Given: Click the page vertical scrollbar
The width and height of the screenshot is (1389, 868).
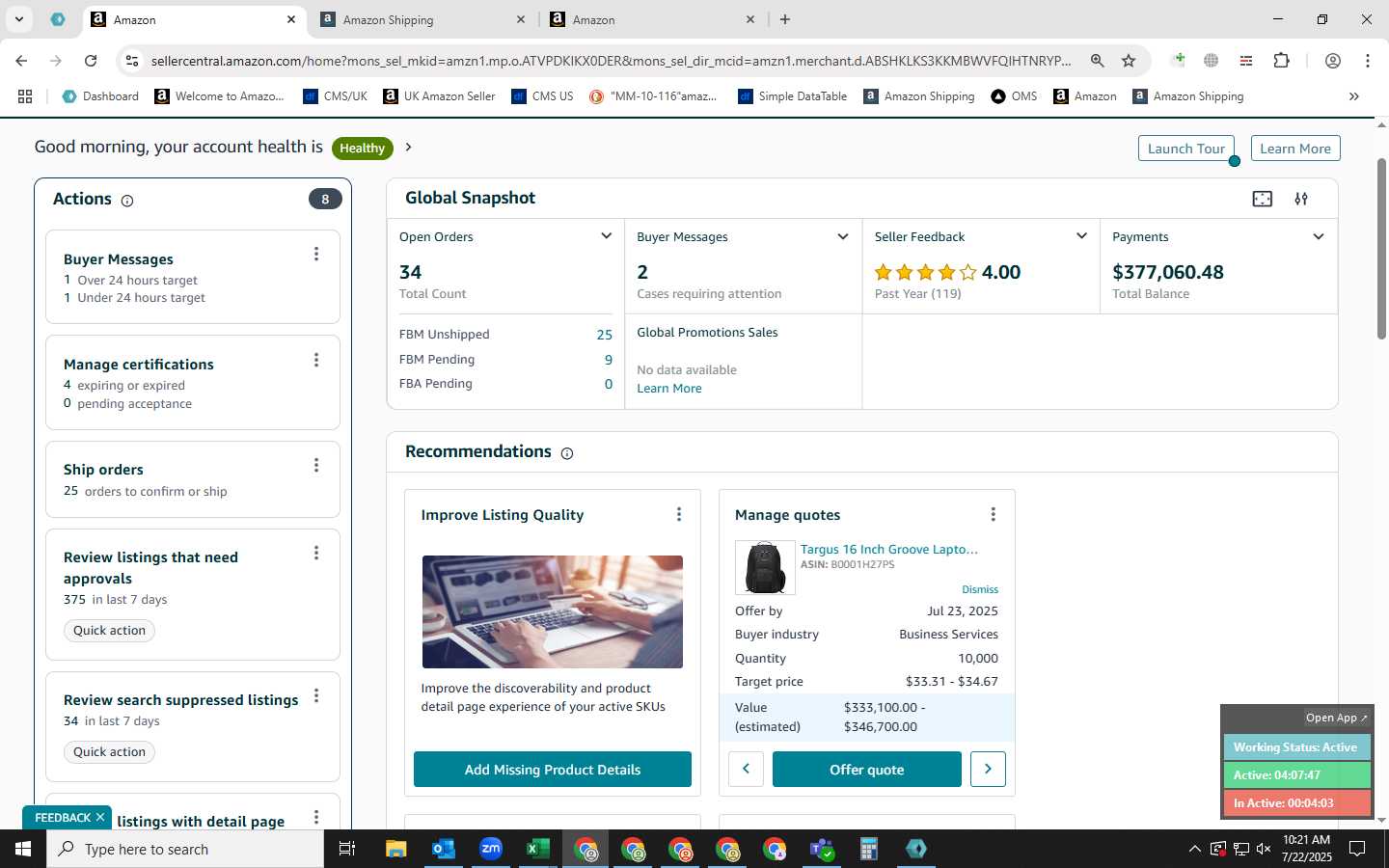Looking at the screenshot, I should pos(1381,249).
